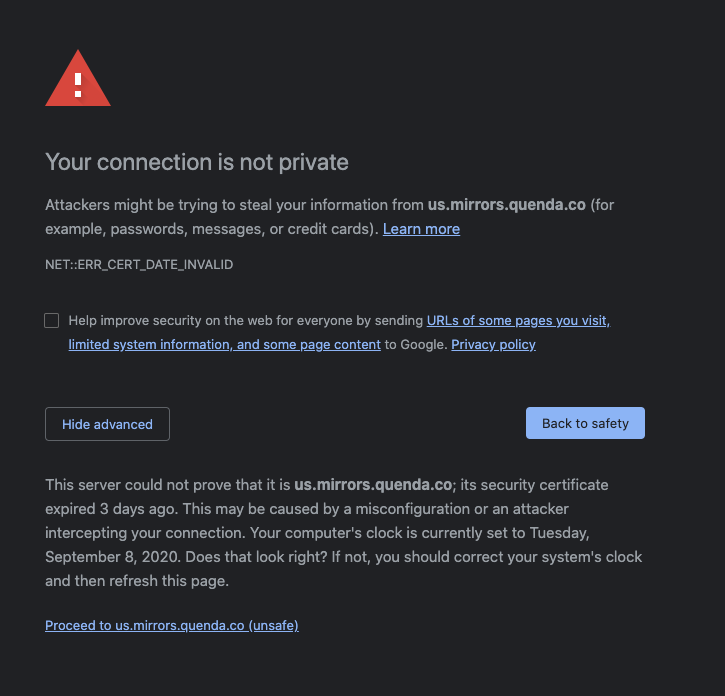The height and width of the screenshot is (696, 725).
Task: Click the 'to Google.' text
Action: 416,344
